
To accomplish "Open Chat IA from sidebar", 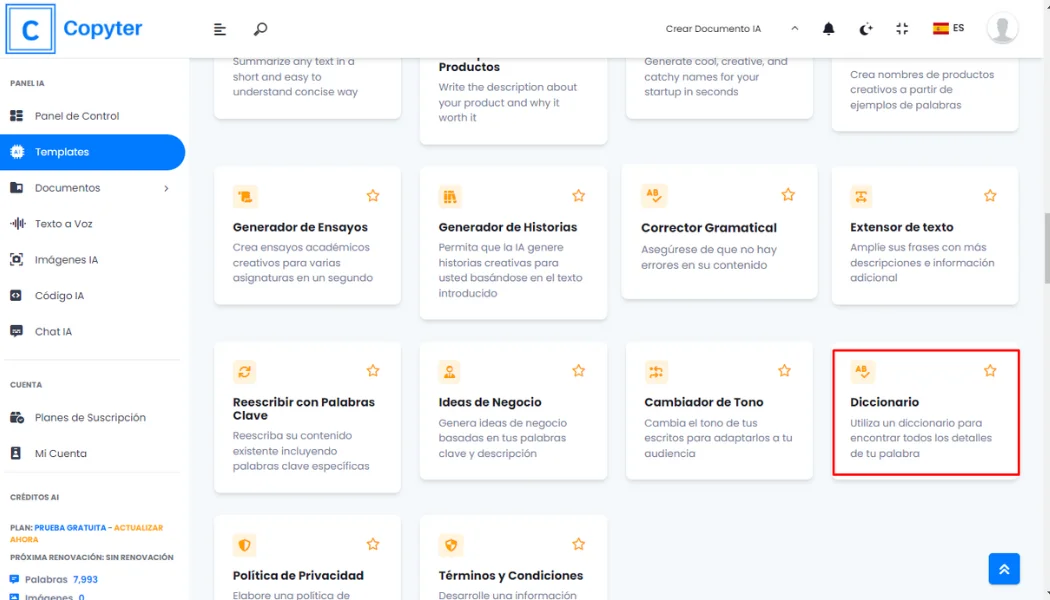I will tap(53, 332).
